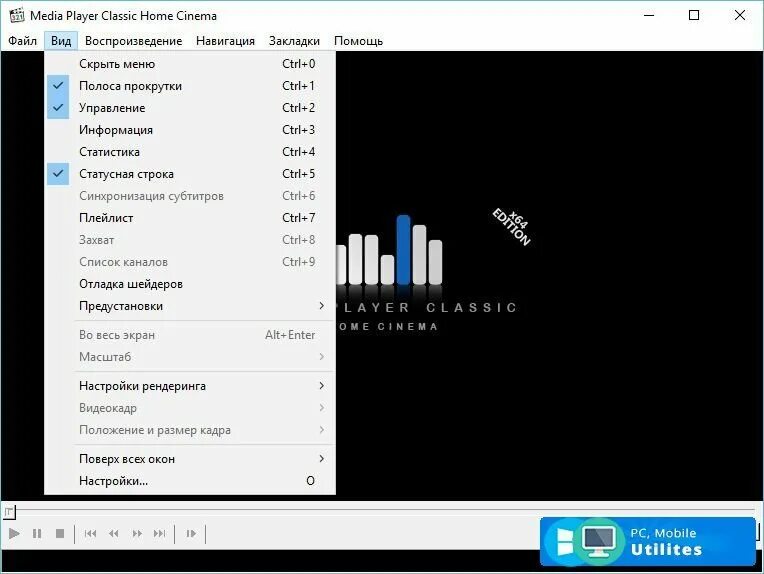This screenshot has width=764, height=574.
Task: Expand Поверх всех окон submenu
Action: pyautogui.click(x=190, y=459)
